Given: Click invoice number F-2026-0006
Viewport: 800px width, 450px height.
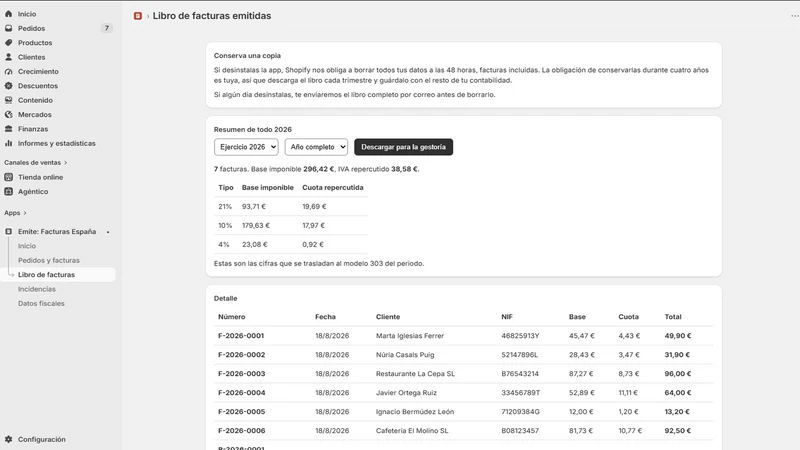Looking at the screenshot, I should [x=241, y=431].
